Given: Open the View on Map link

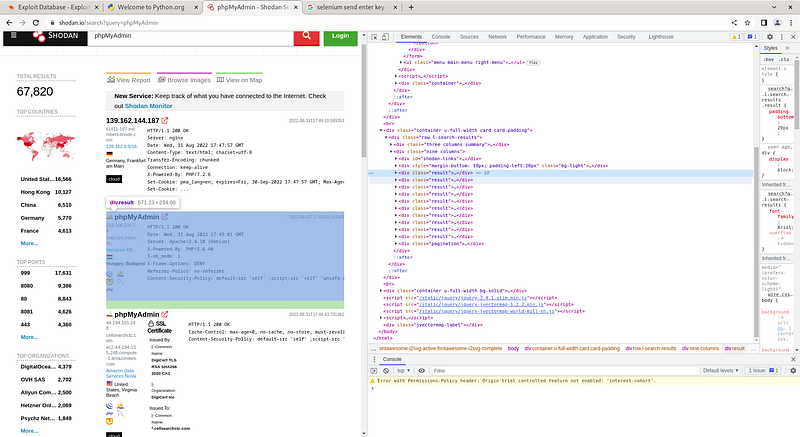Looking at the screenshot, I should [x=239, y=80].
